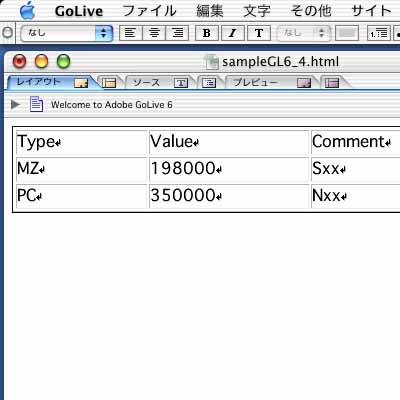
Task: Open the frame editor tab icon
Action: (x=109, y=83)
